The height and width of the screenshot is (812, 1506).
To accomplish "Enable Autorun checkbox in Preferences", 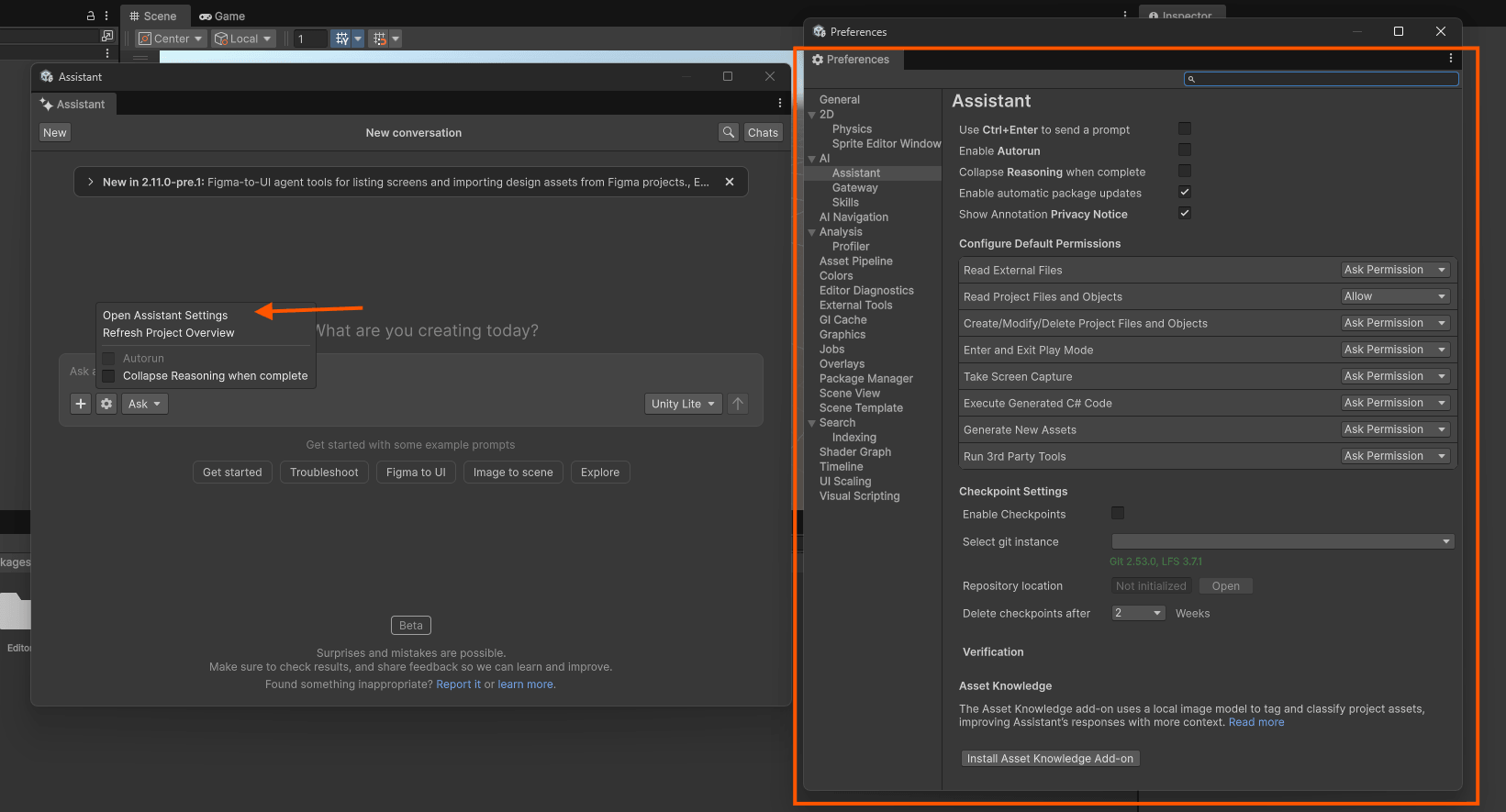I will point(1185,150).
